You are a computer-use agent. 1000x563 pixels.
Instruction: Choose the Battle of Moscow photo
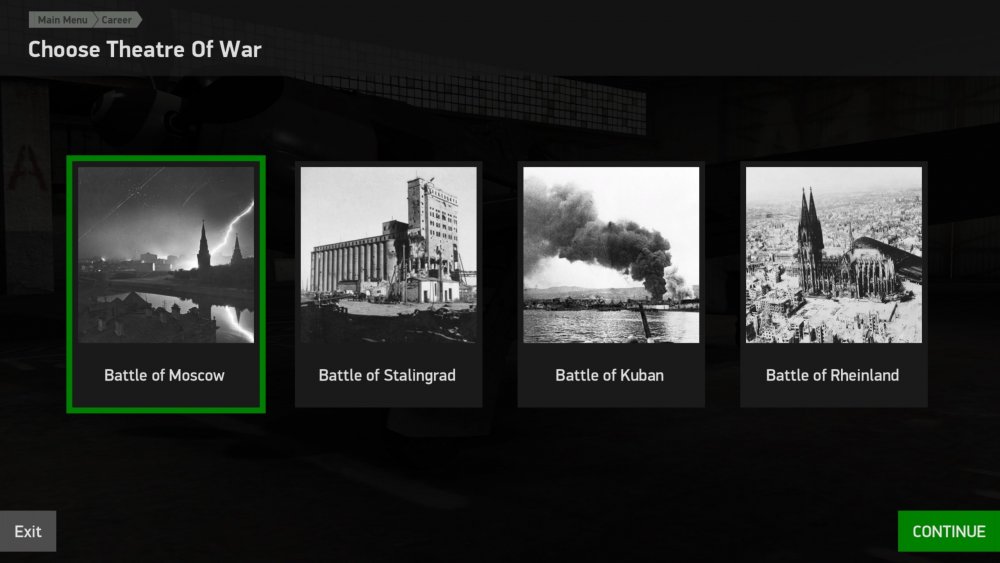166,255
